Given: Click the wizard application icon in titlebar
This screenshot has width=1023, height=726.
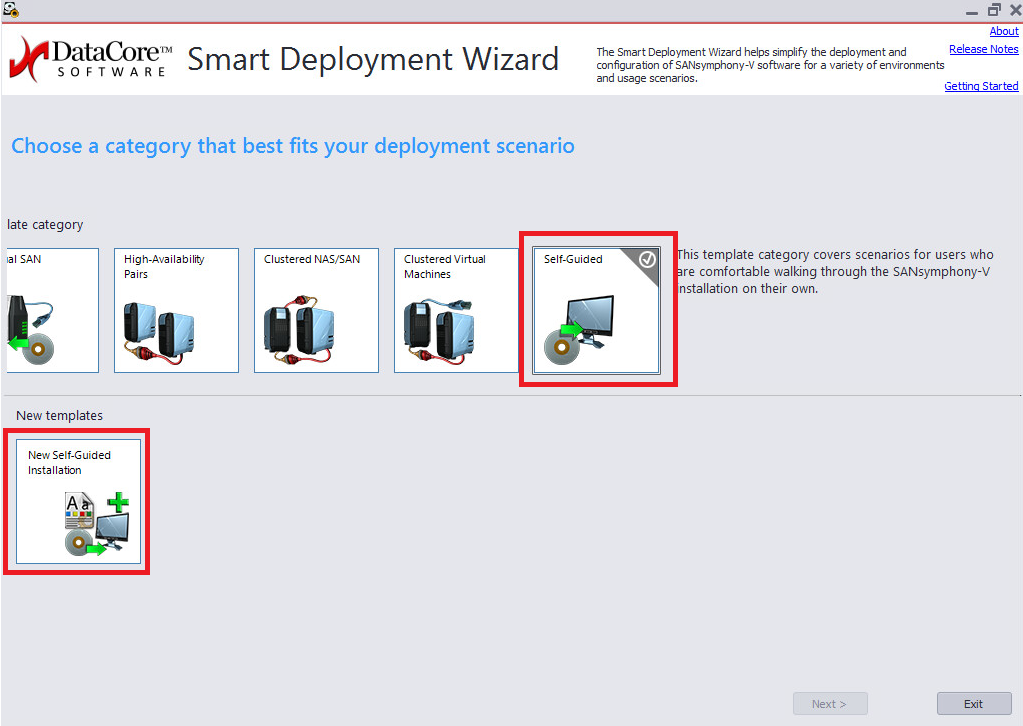Looking at the screenshot, I should (11, 9).
